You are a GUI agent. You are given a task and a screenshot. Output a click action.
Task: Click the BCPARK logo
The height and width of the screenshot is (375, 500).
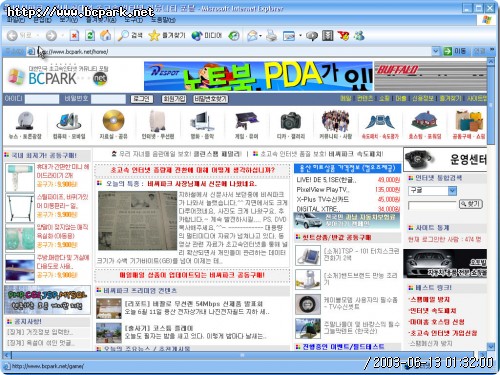[x=57, y=76]
